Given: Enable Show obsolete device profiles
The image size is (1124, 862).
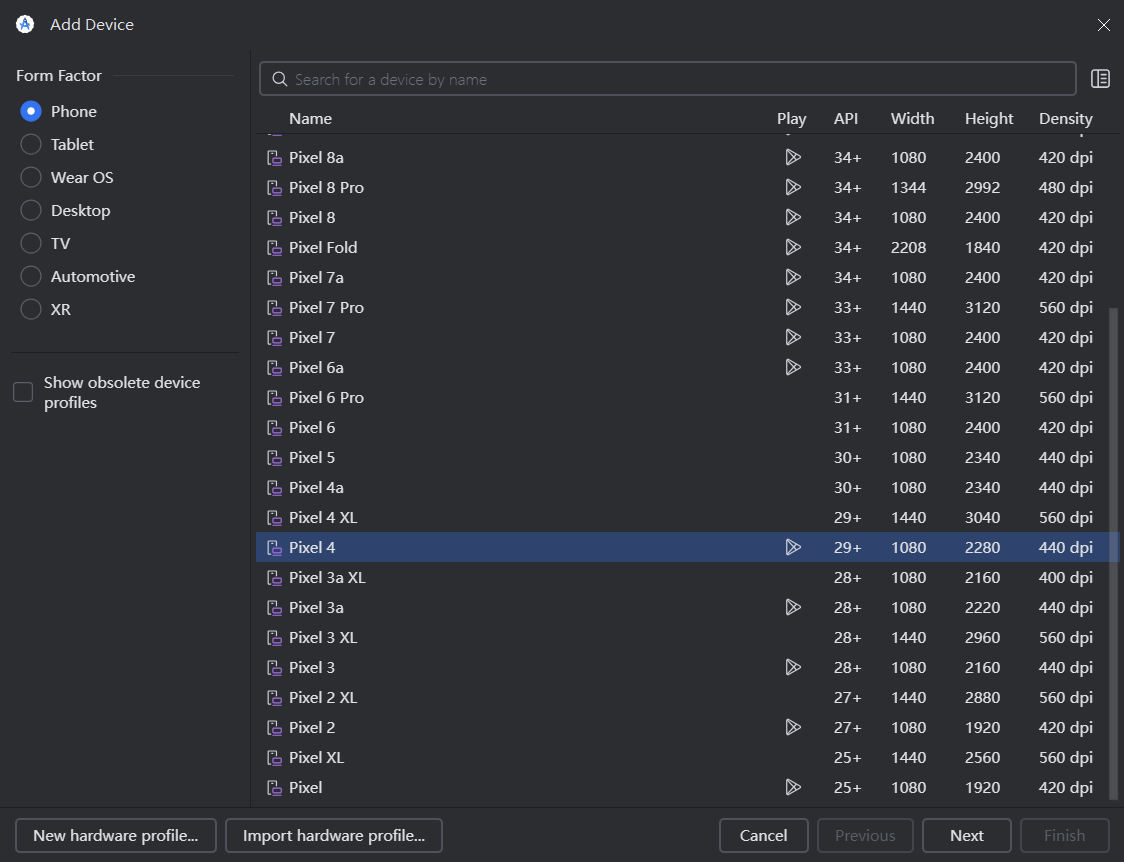Looking at the screenshot, I should [x=23, y=392].
